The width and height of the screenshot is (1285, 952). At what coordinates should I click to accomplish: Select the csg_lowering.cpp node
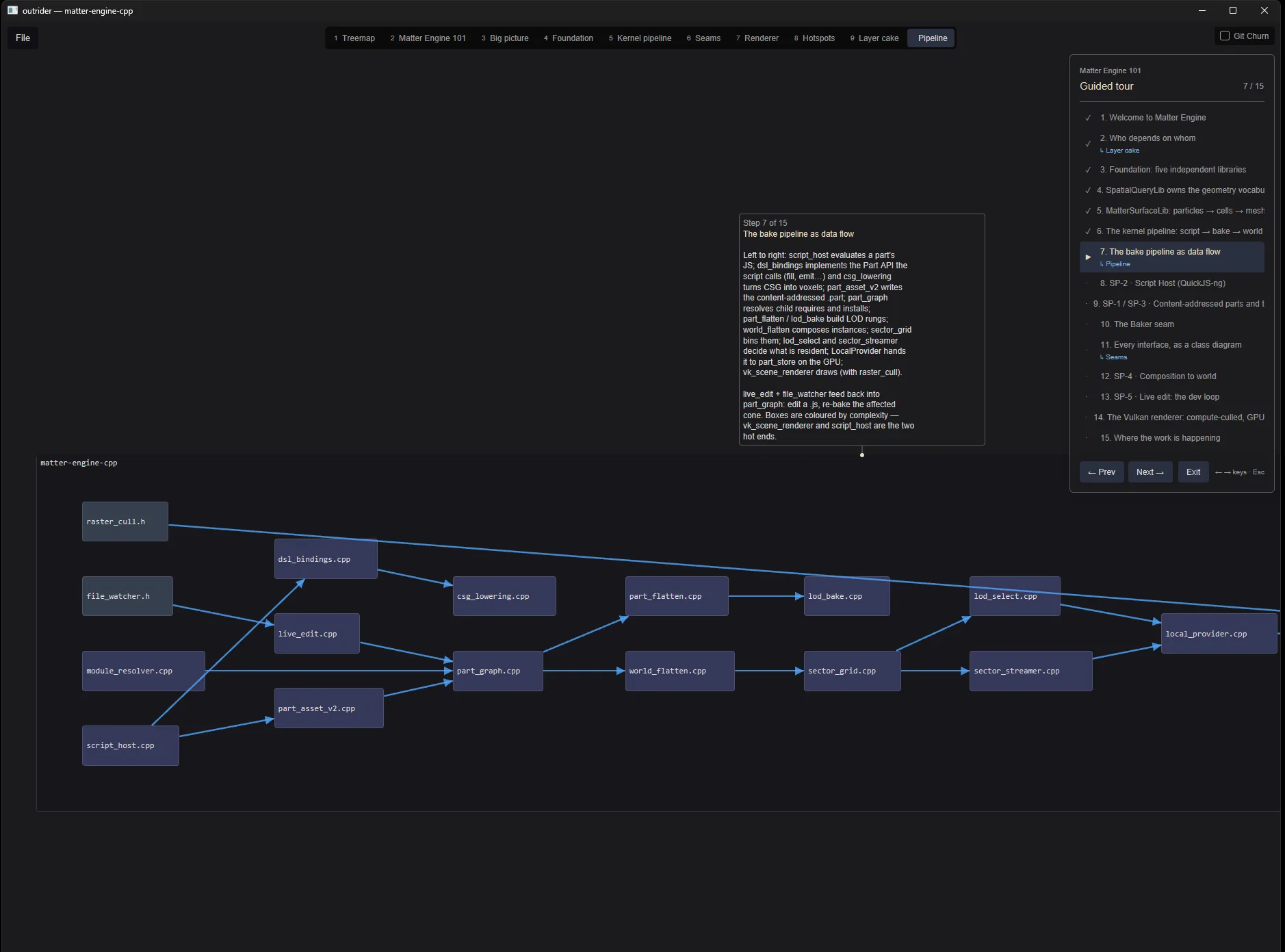(x=504, y=596)
